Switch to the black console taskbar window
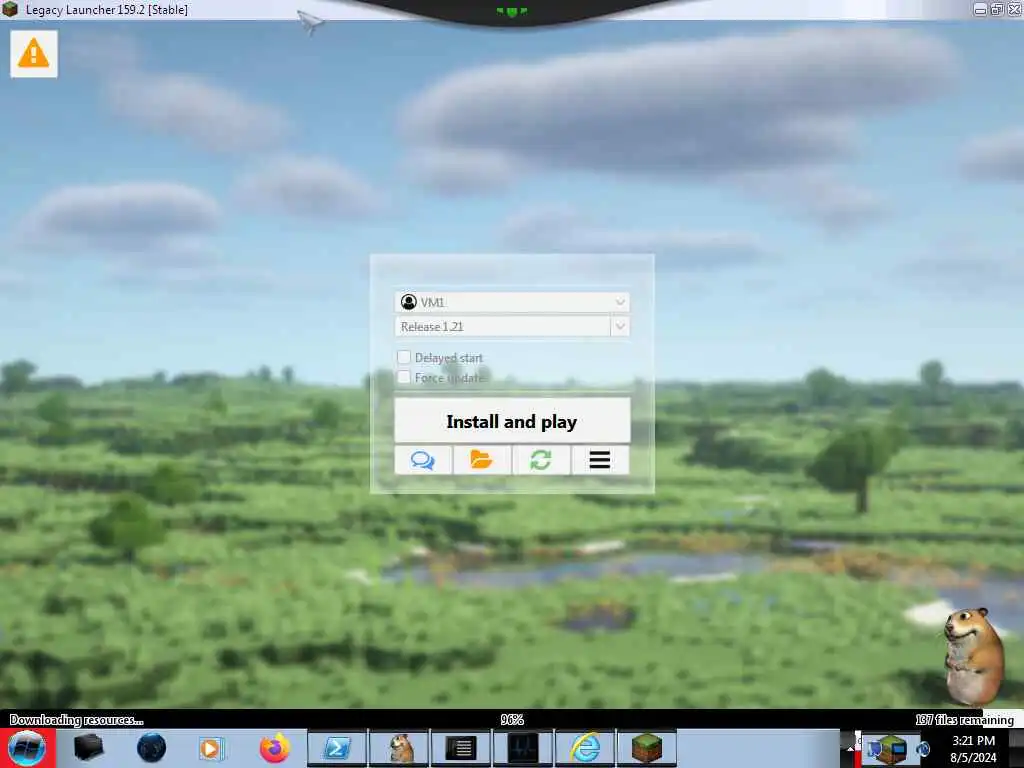This screenshot has width=1024, height=768. tap(461, 748)
